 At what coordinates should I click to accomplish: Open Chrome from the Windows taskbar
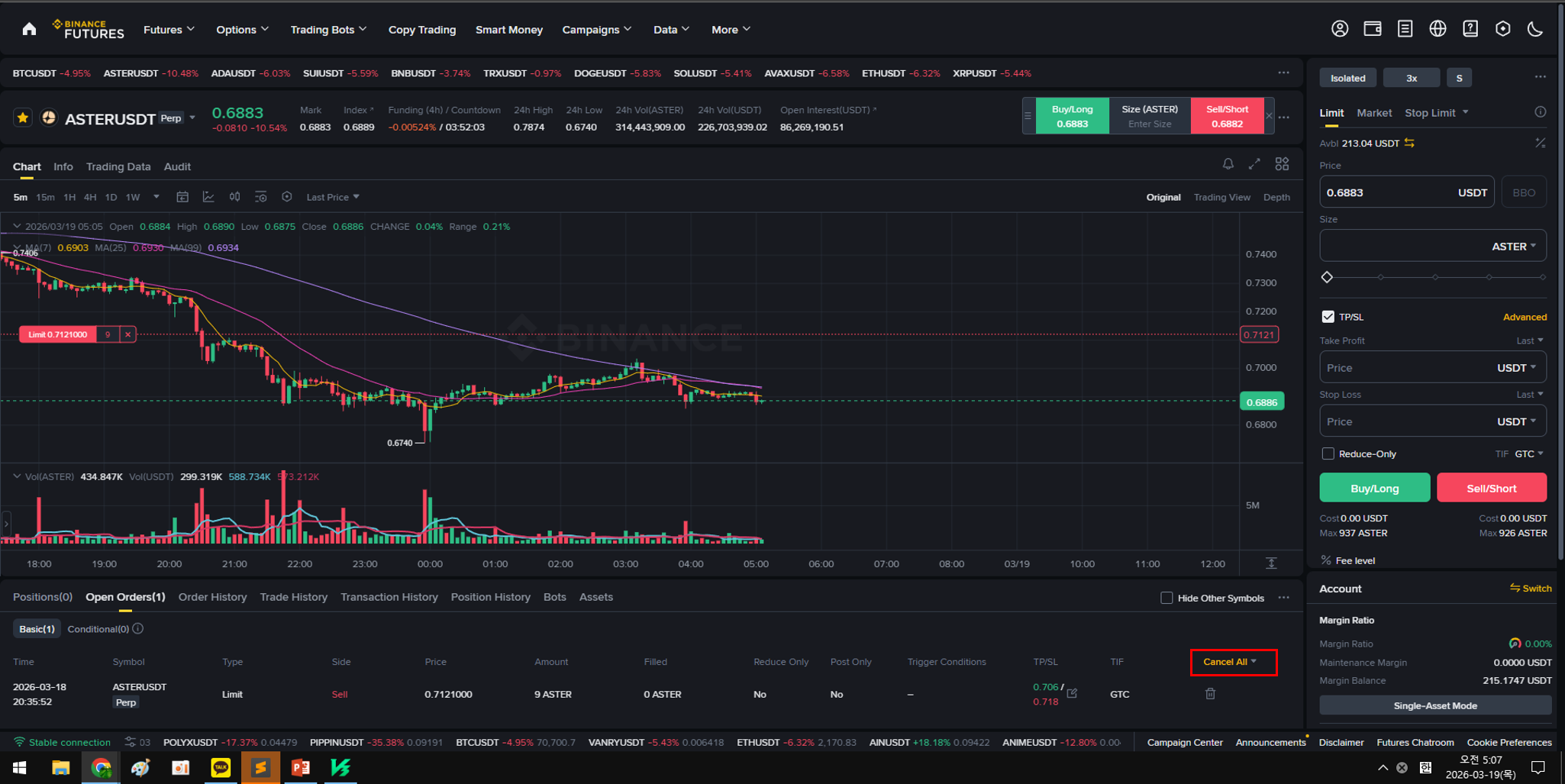tap(101, 767)
